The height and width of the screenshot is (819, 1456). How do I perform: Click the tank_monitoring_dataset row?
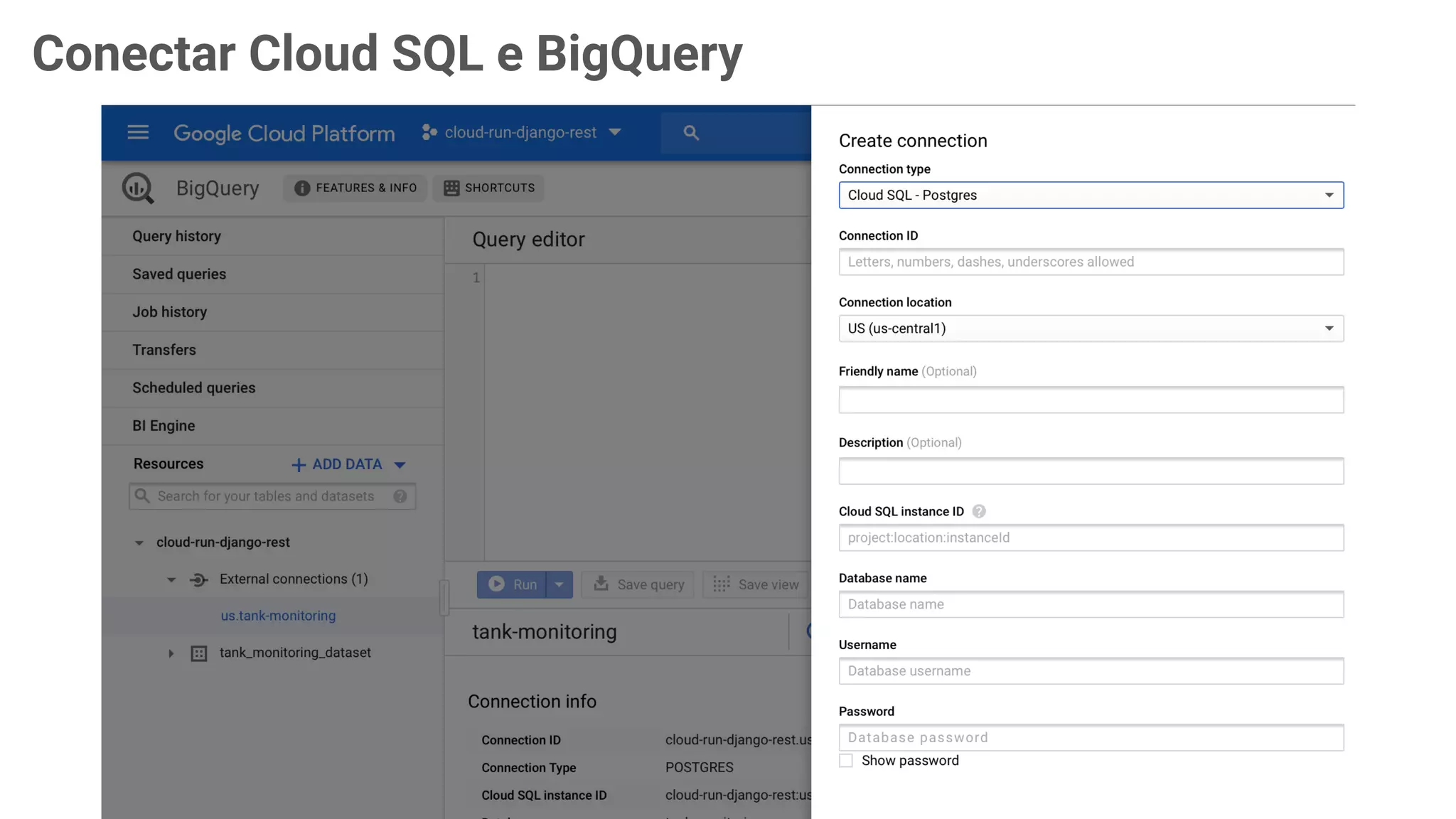[x=273, y=653]
